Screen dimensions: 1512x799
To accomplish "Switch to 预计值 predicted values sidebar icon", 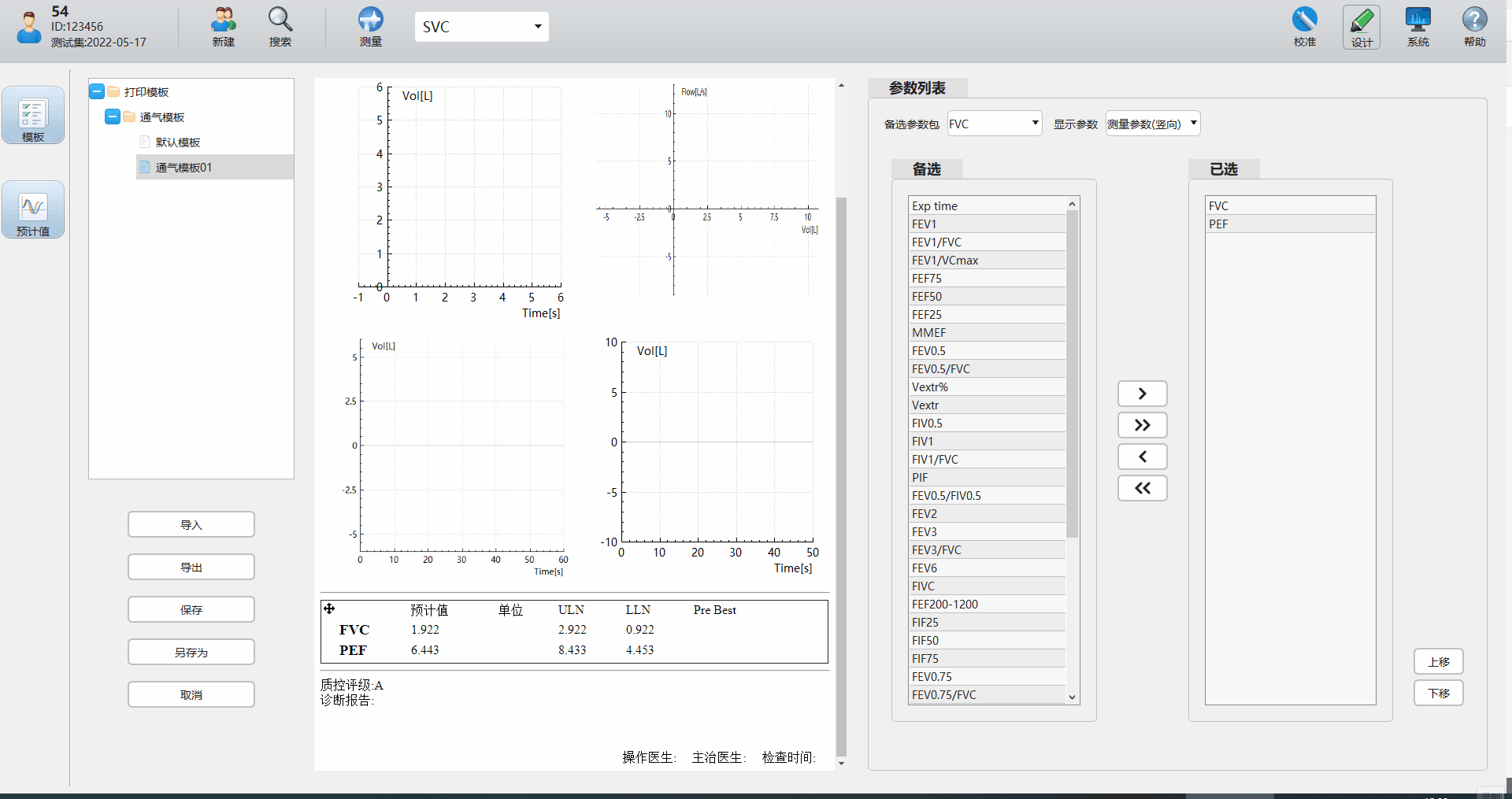I will (x=33, y=210).
